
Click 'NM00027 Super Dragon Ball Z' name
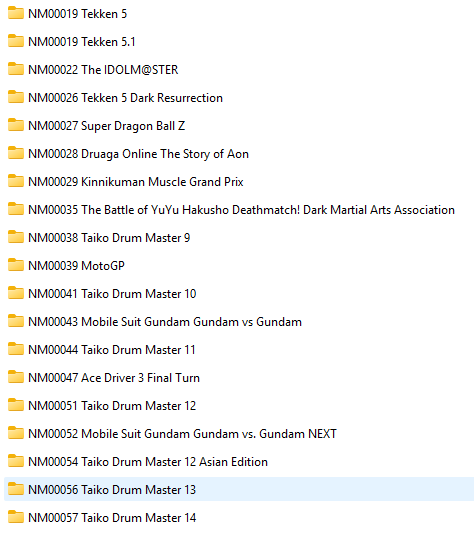[x=107, y=126]
